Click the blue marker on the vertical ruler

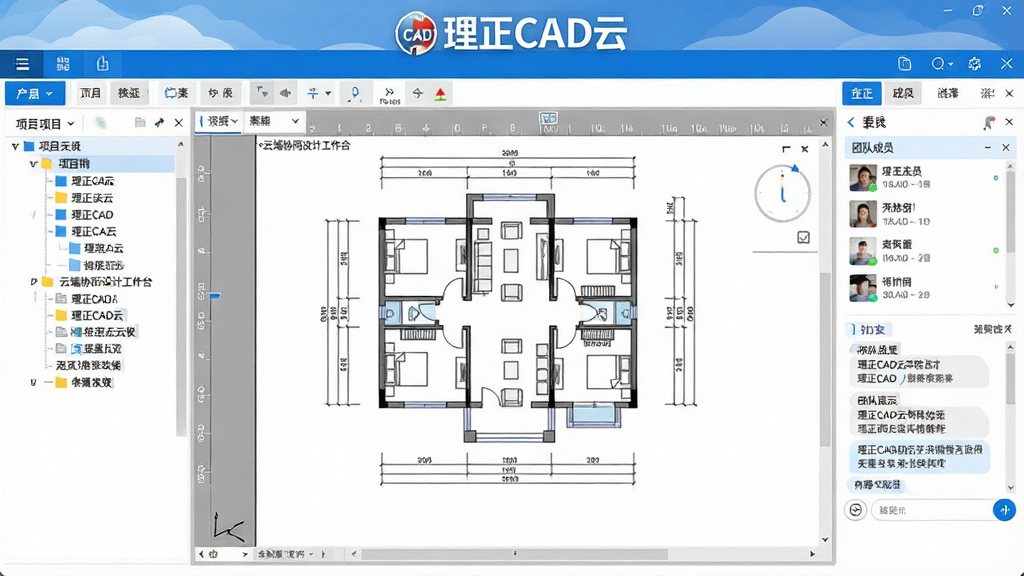[x=214, y=296]
